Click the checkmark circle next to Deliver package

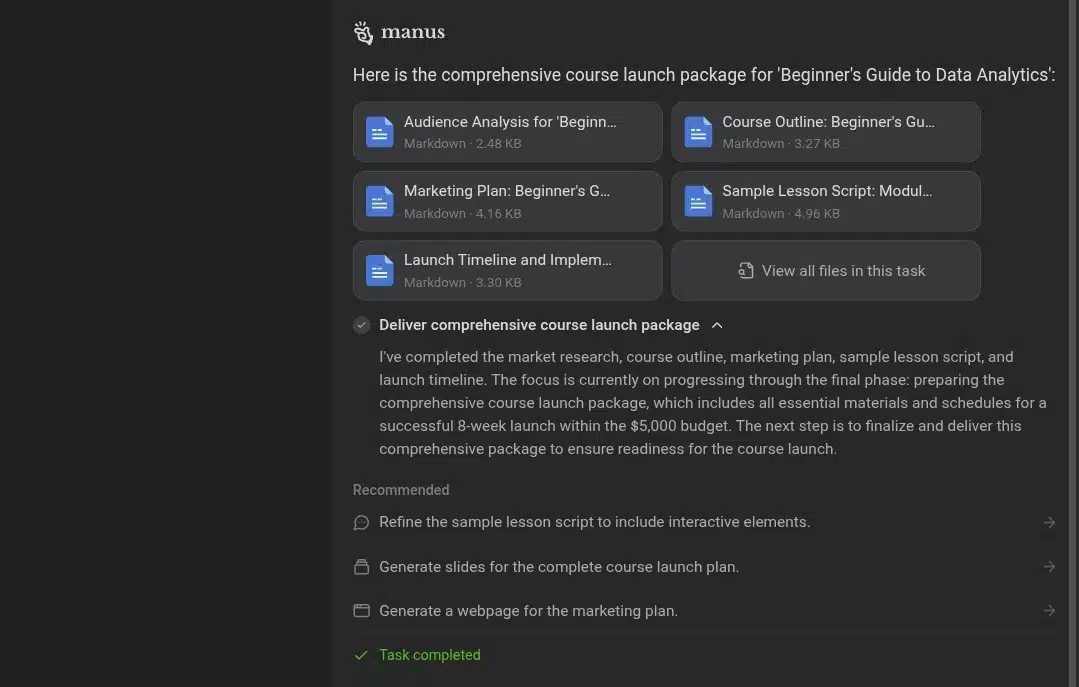click(x=362, y=325)
